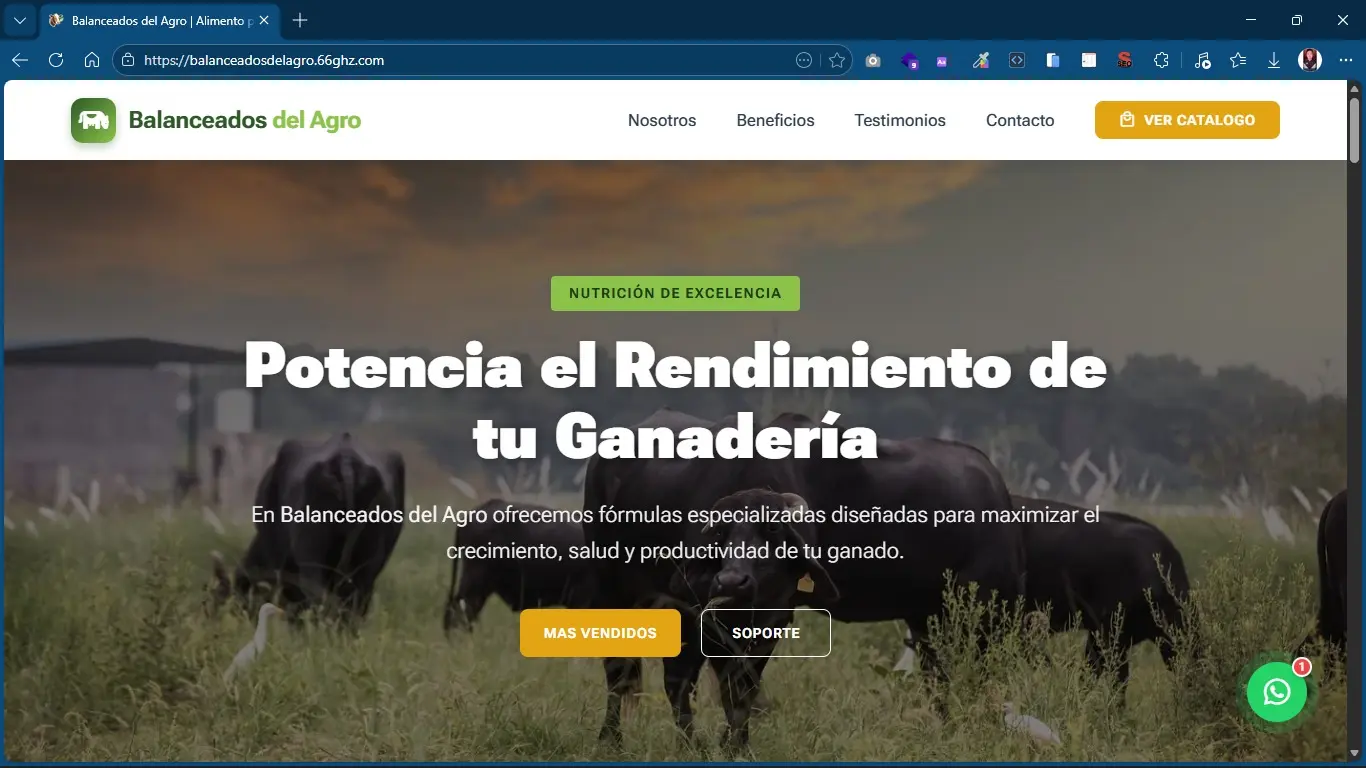Show downloads via the download arrow icon
The height and width of the screenshot is (768, 1366).
pyautogui.click(x=1273, y=60)
